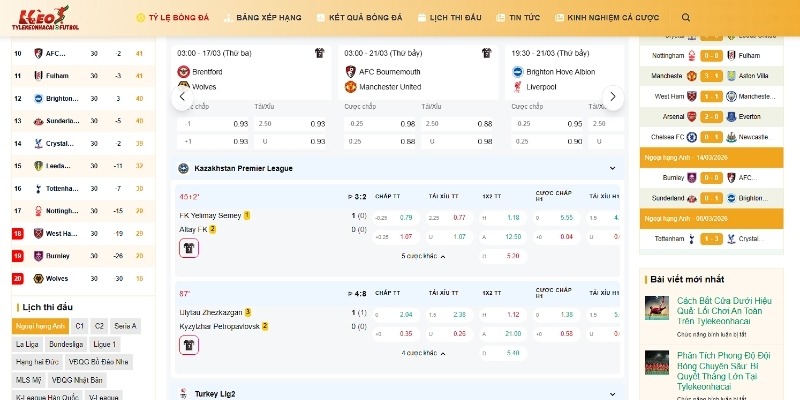Click the Turkey Lig2 league icon
Screen dimensions: 800x400
pyautogui.click(x=184, y=393)
